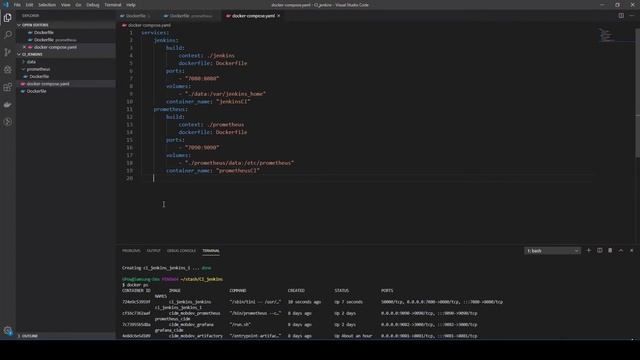Close docker-compose.yaml in the Open Editors list
Screen dimensions: 640x360
point(24,47)
